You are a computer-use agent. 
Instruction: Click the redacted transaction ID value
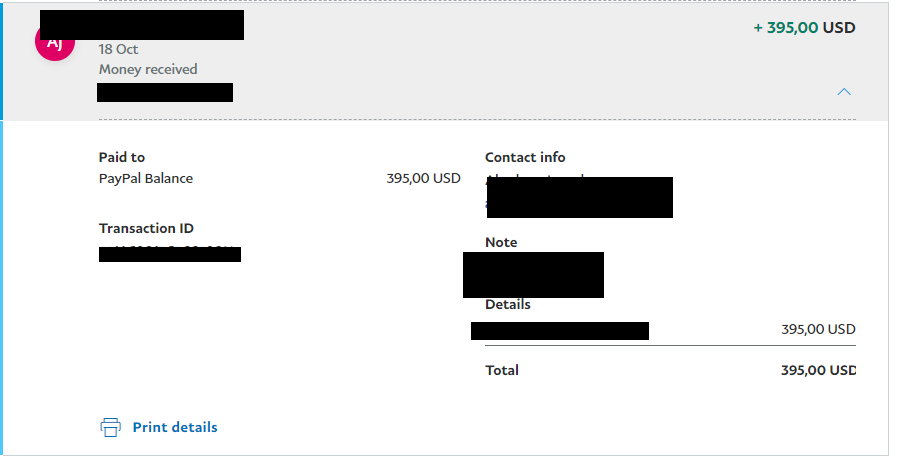[169, 254]
